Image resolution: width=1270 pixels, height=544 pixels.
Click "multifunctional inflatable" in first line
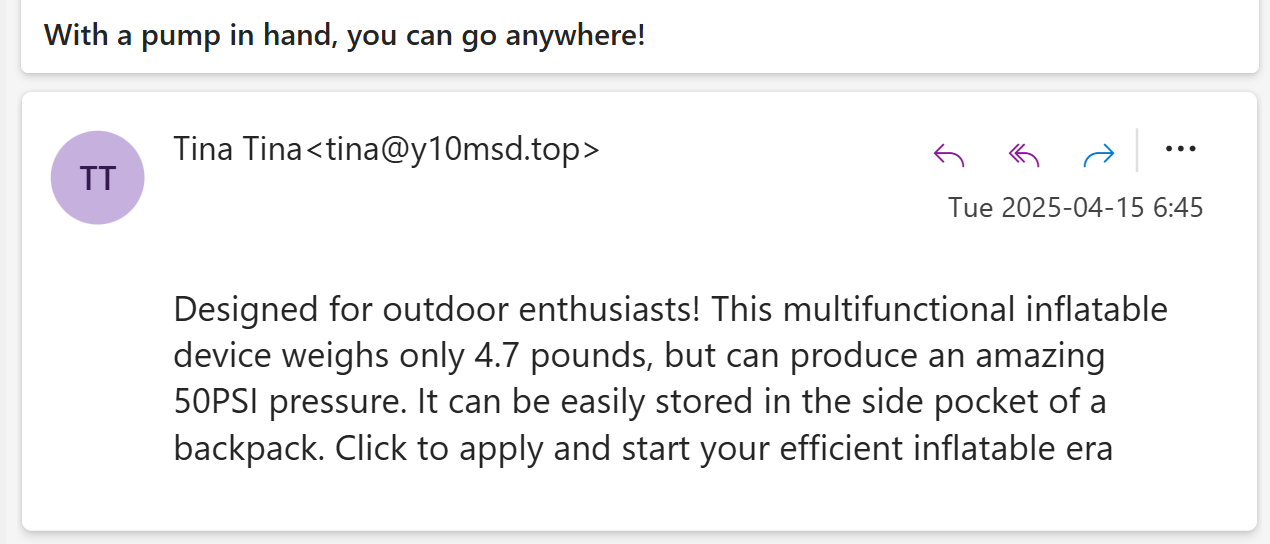point(975,309)
